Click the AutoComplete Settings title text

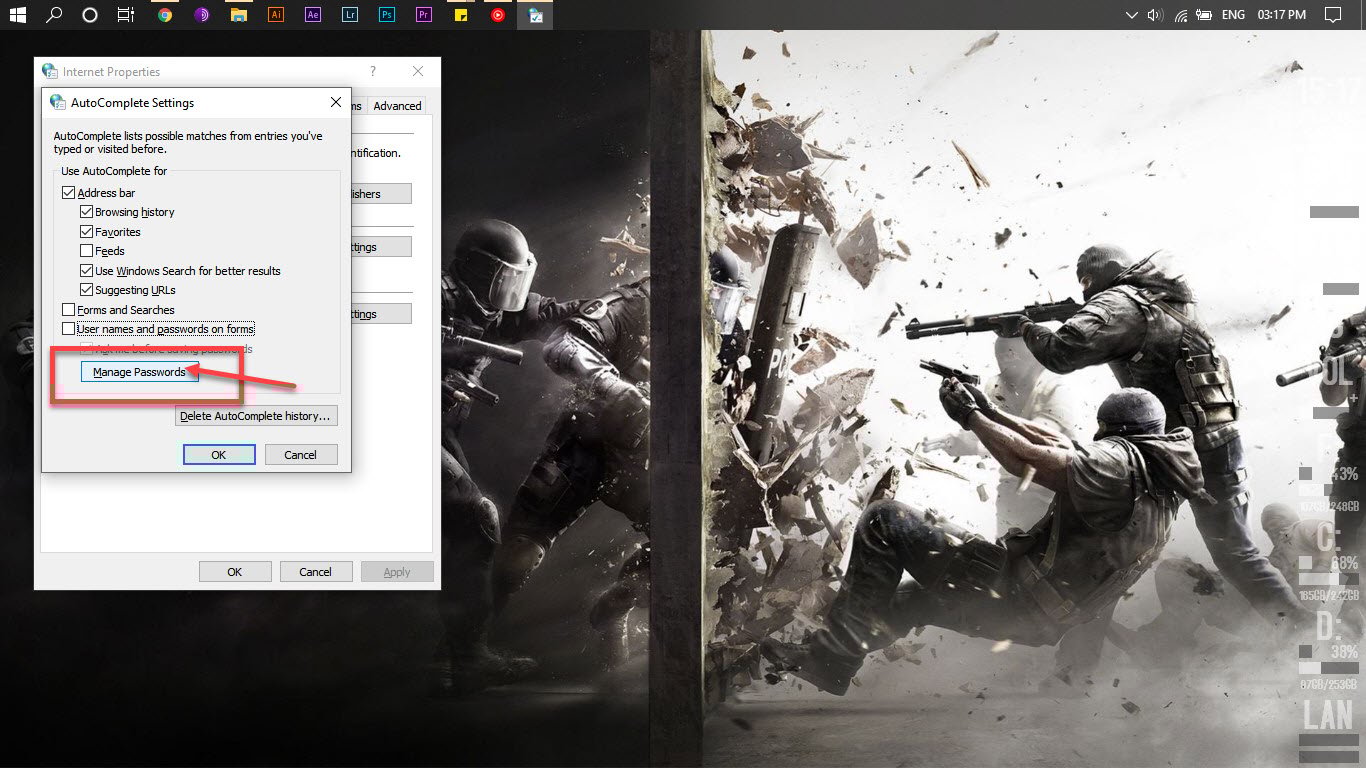click(x=132, y=103)
